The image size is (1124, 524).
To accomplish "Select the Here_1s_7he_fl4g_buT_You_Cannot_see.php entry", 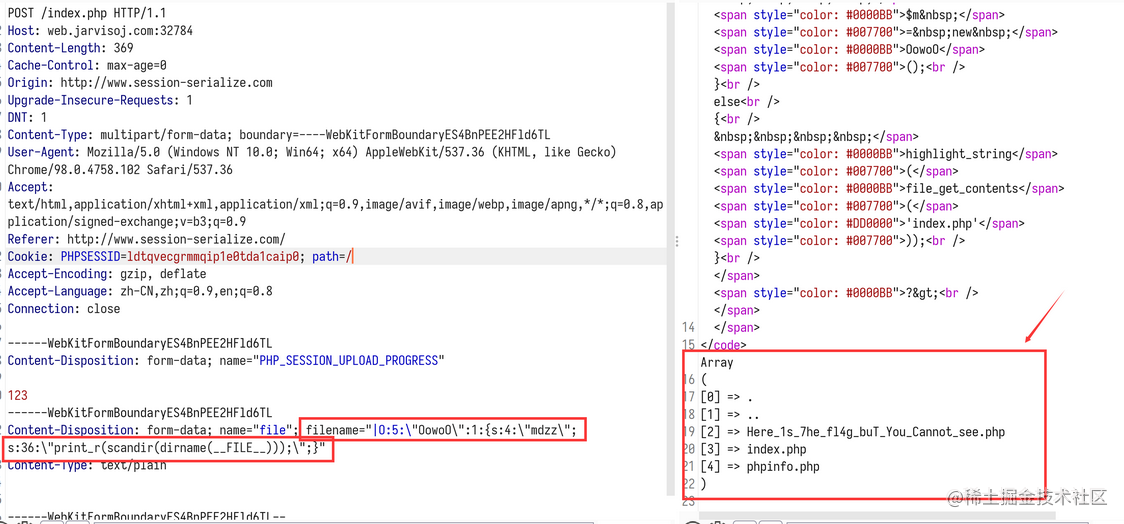I will click(x=852, y=432).
